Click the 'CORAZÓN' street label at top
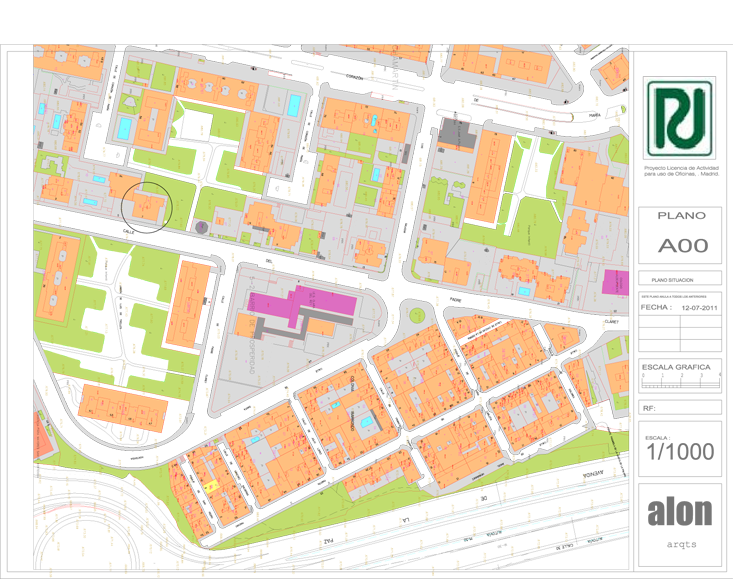 coord(351,76)
